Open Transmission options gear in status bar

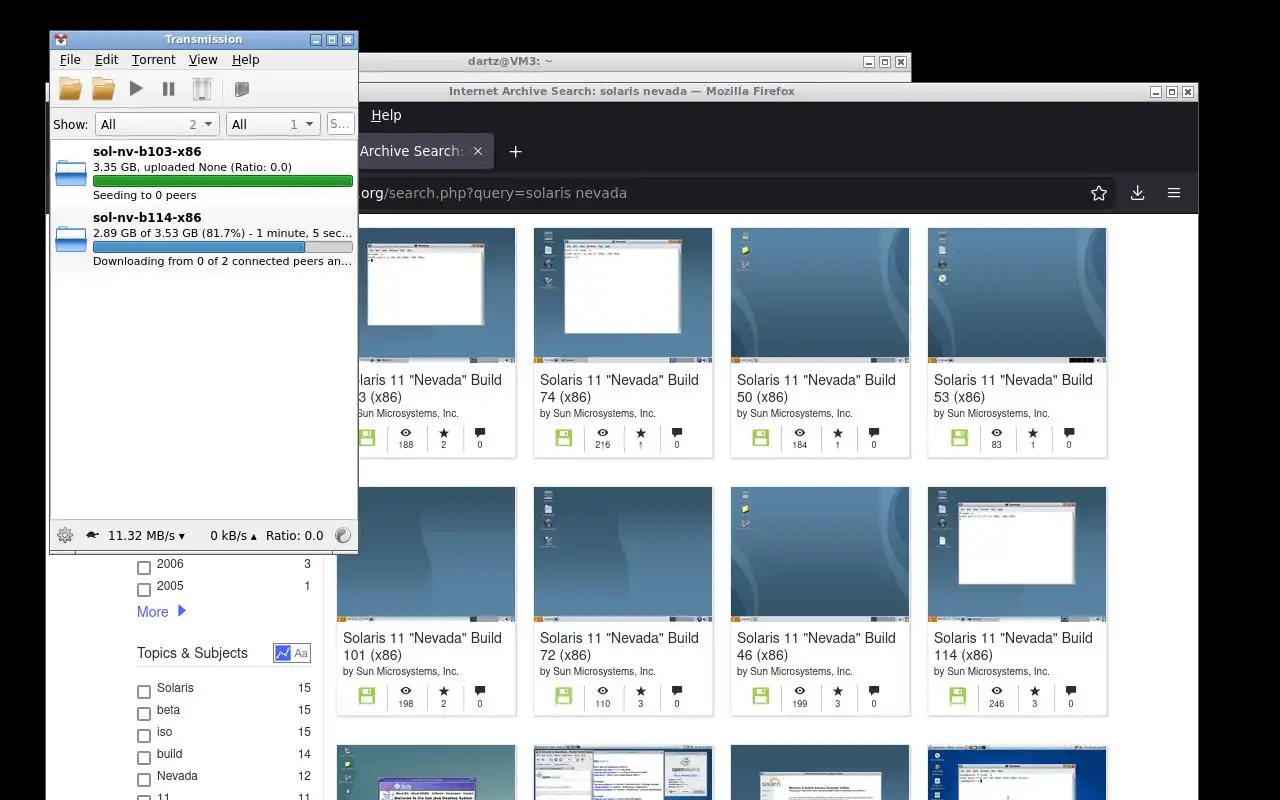65,535
